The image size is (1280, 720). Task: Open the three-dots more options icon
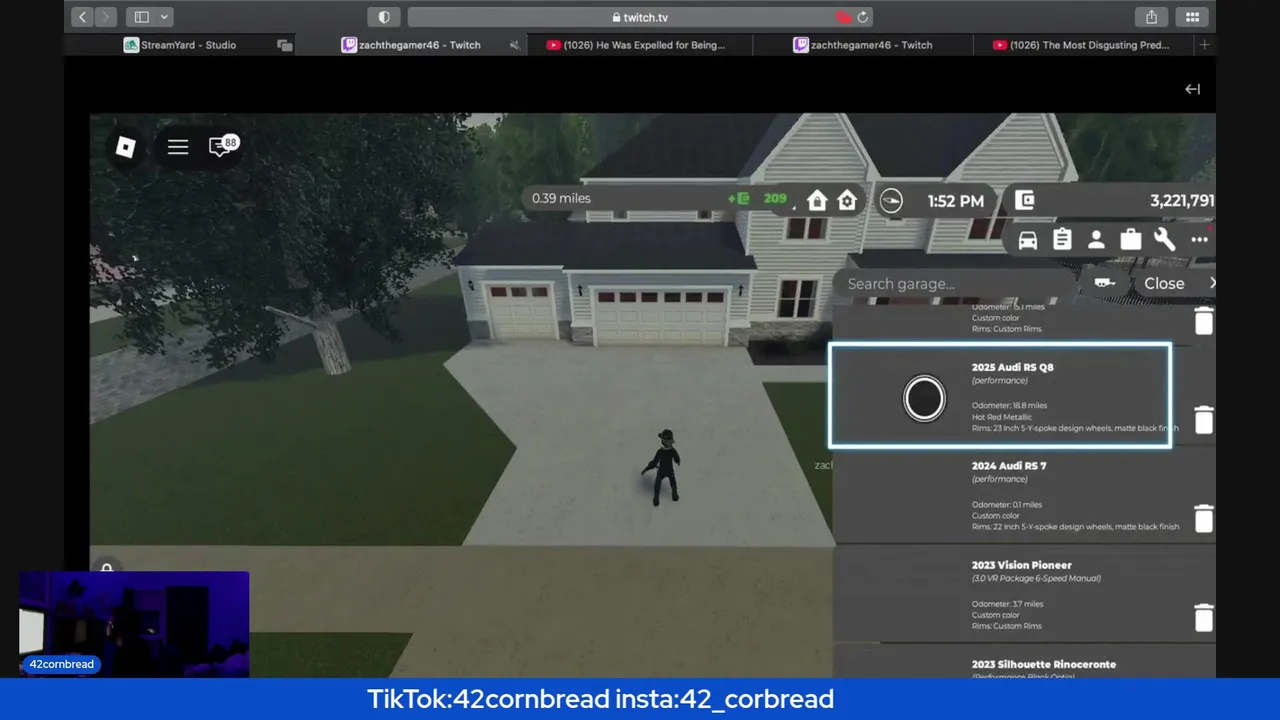pyautogui.click(x=1199, y=240)
